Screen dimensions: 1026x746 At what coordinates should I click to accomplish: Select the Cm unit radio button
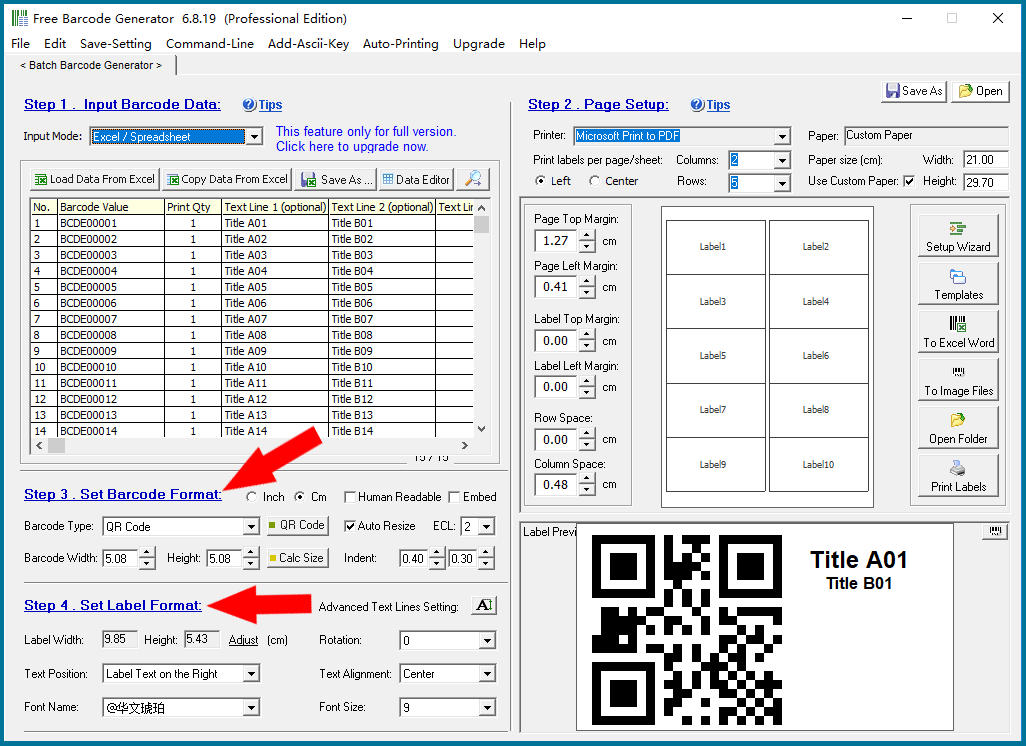300,497
